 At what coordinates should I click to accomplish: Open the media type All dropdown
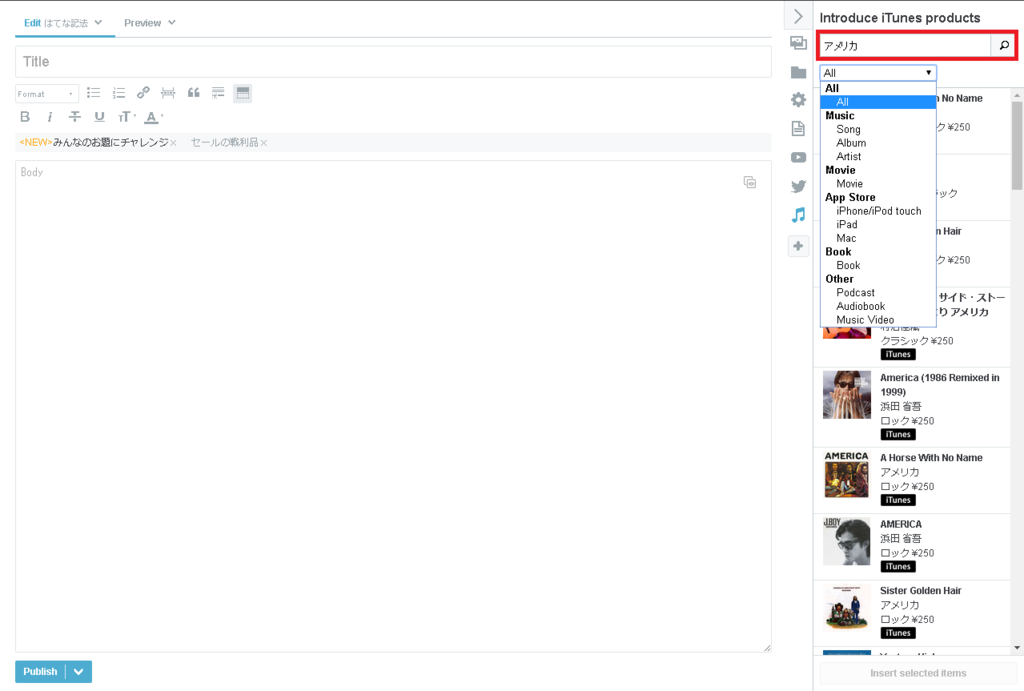pos(878,72)
